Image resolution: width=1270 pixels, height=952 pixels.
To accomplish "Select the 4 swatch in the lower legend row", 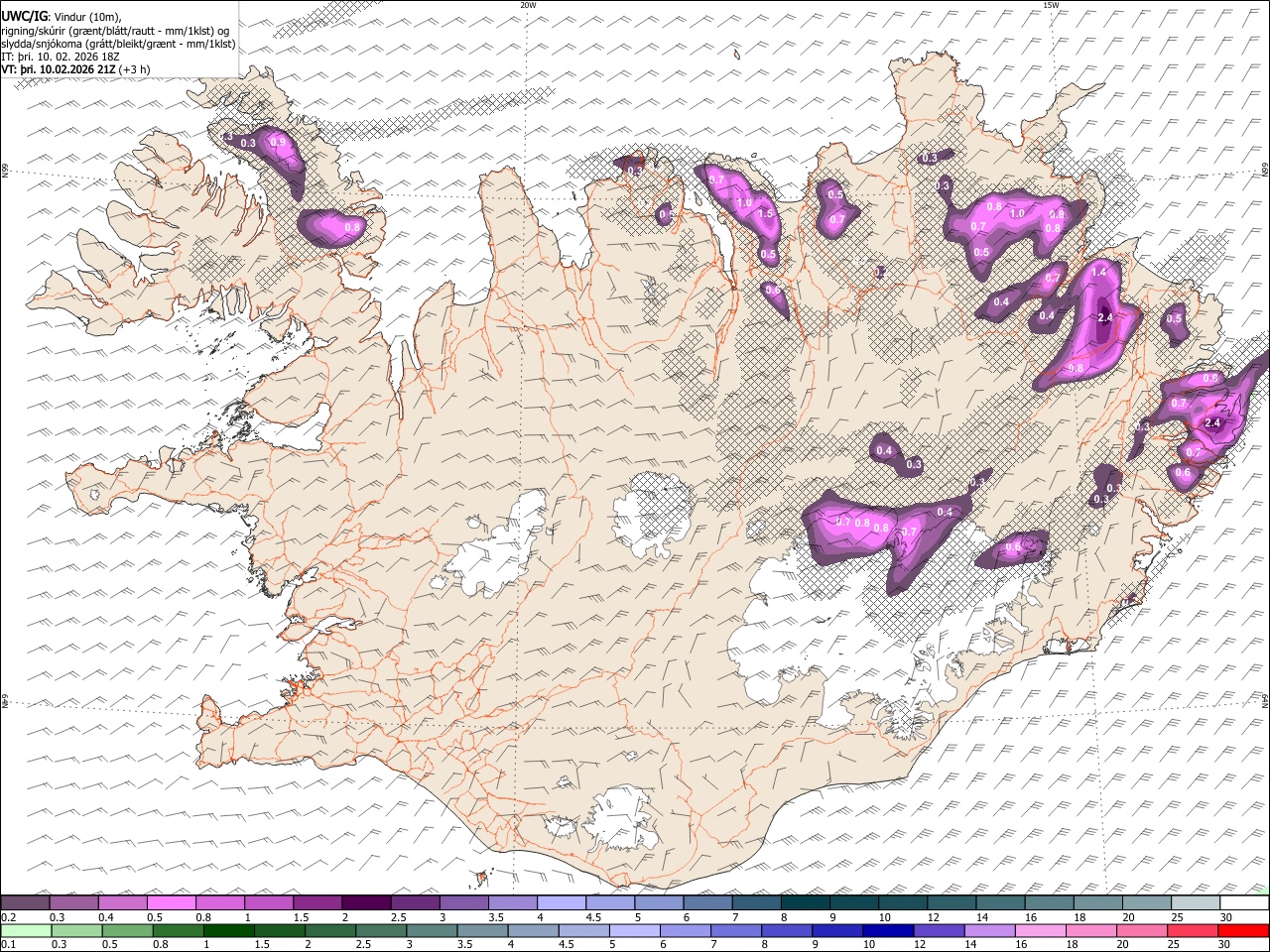I will 533,931.
